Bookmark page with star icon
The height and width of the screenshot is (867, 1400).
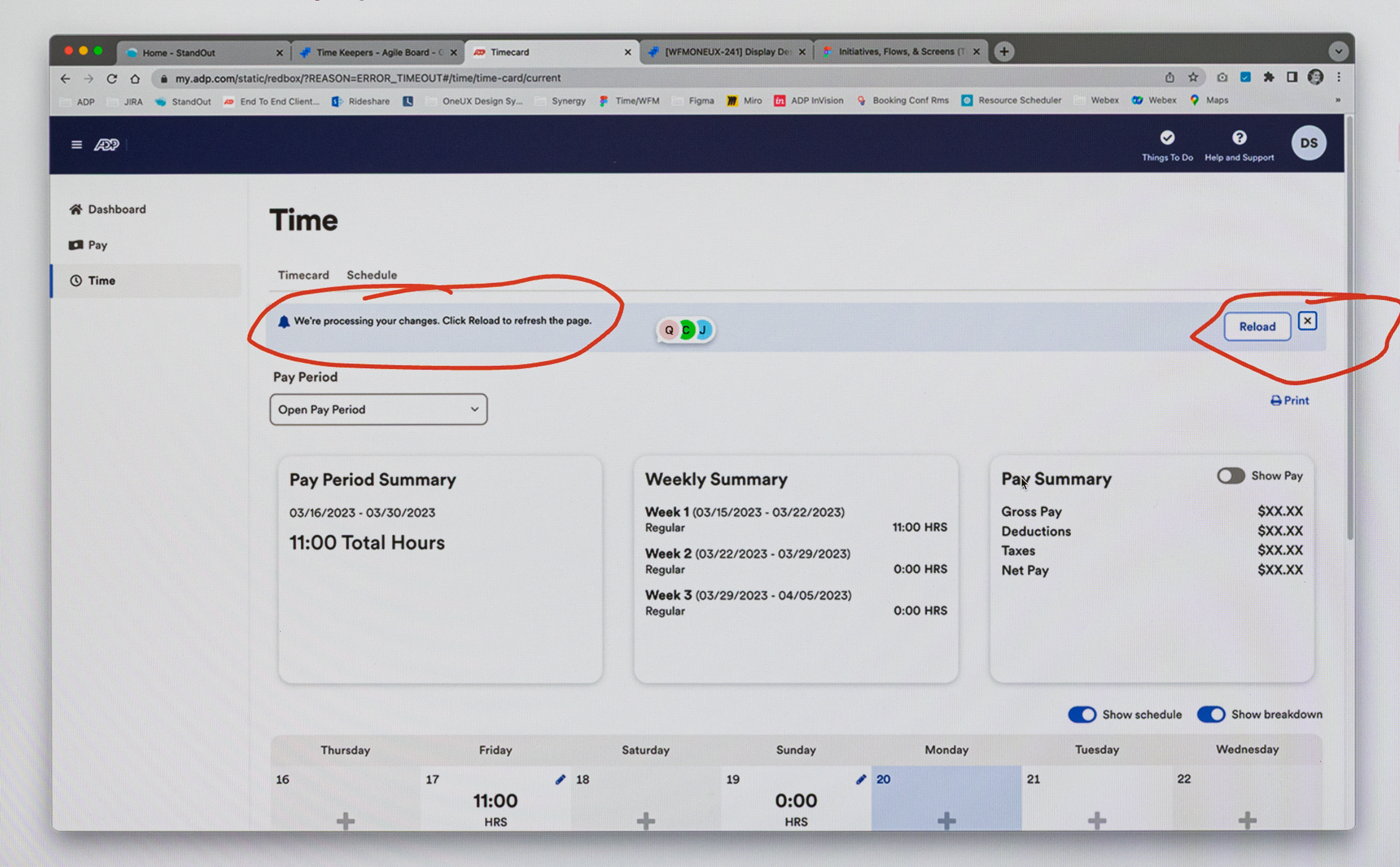pos(1192,77)
